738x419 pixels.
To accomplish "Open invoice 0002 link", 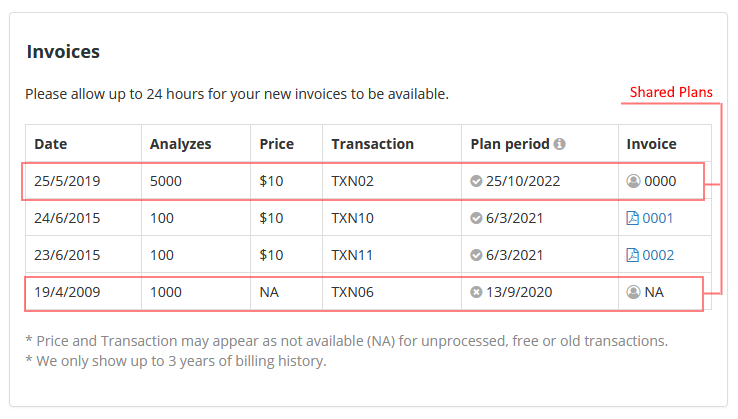I will (x=658, y=255).
